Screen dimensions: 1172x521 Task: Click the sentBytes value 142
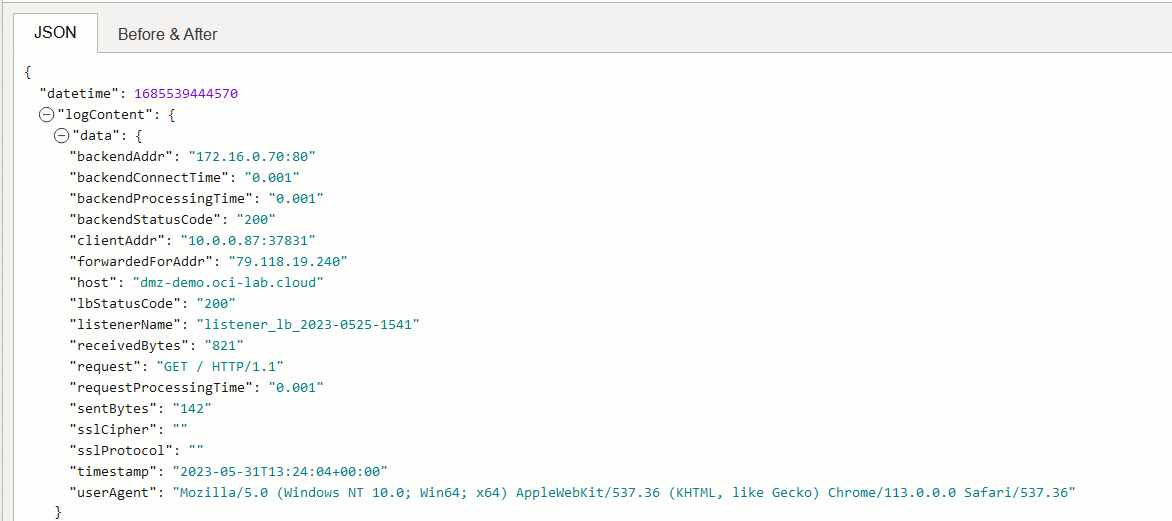[x=191, y=408]
